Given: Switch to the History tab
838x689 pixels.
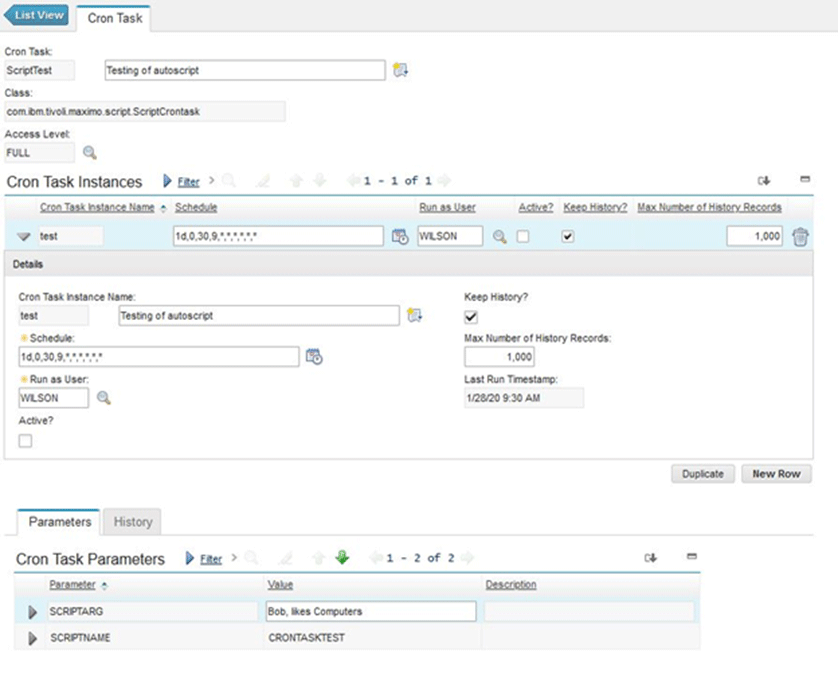Looking at the screenshot, I should point(133,522).
